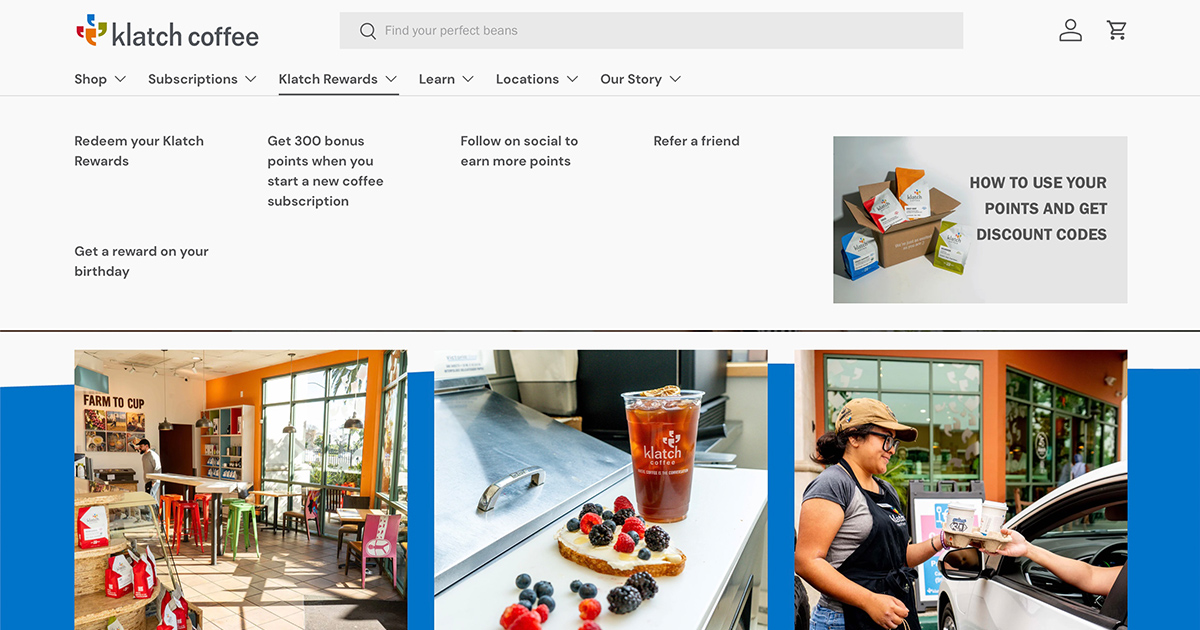This screenshot has height=630, width=1200.
Task: Click the Klatch Coffee logo
Action: pyautogui.click(x=167, y=31)
